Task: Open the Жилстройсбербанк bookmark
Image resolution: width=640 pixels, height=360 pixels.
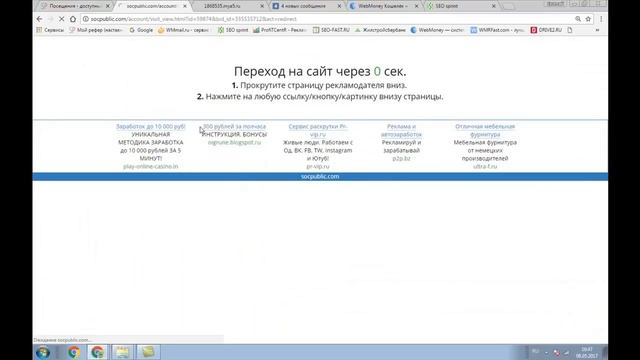Action: click(x=380, y=30)
